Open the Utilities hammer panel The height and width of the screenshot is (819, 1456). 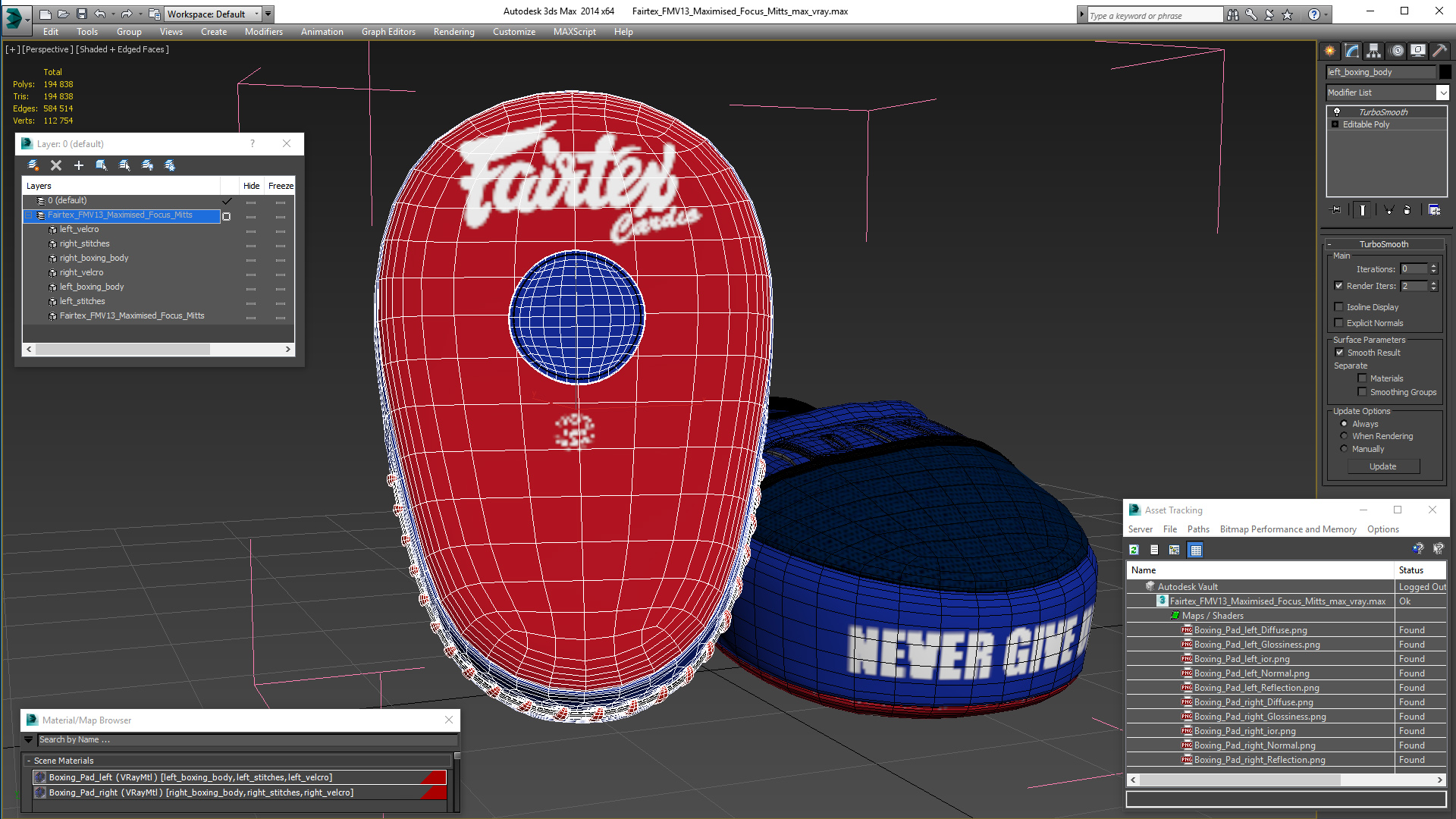(1439, 51)
